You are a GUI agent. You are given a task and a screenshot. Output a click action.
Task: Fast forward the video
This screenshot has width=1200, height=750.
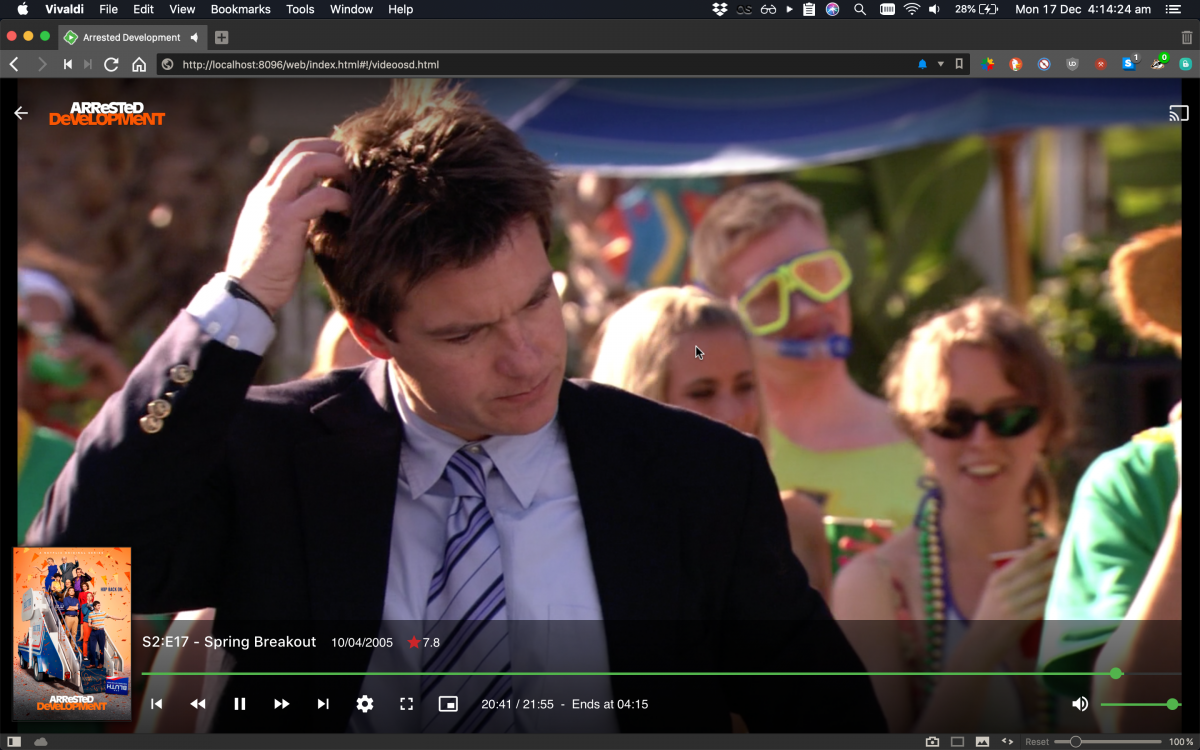(282, 704)
